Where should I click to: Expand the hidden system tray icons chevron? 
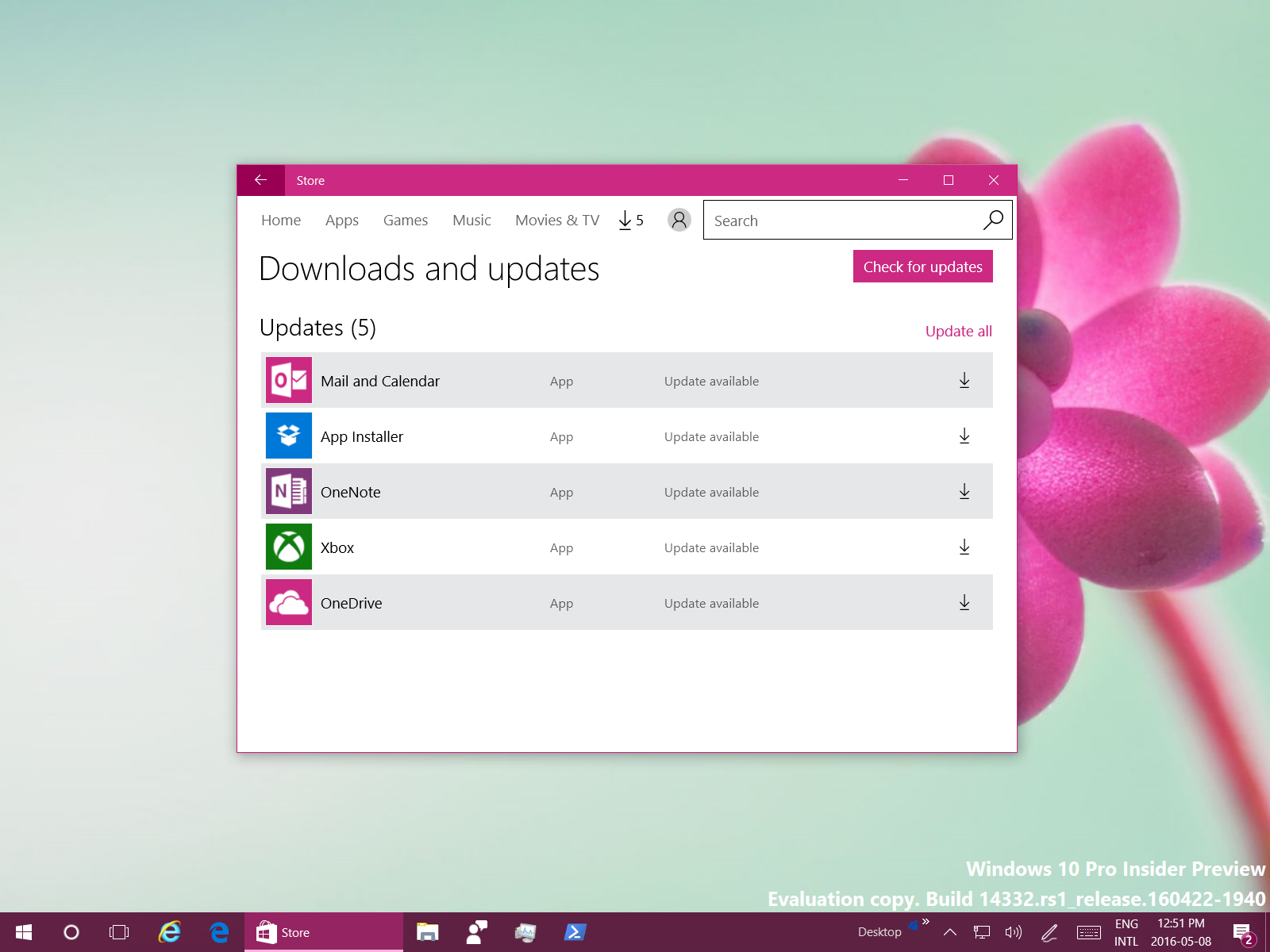coord(949,932)
